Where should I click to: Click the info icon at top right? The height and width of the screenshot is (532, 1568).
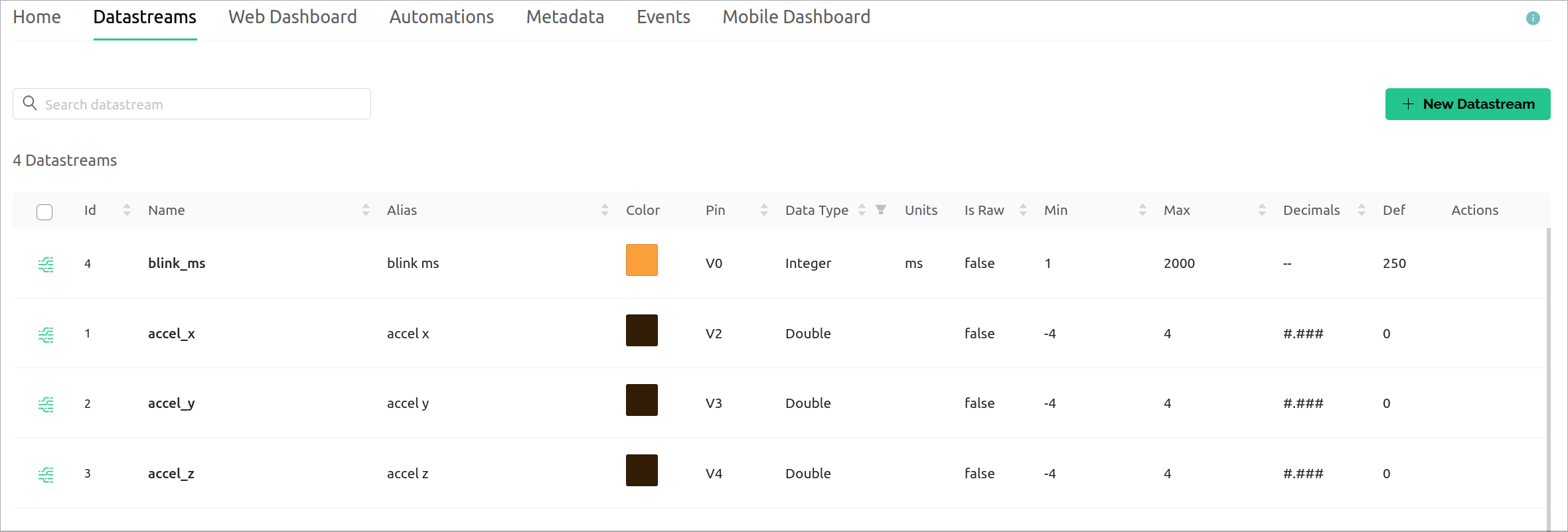tap(1532, 19)
